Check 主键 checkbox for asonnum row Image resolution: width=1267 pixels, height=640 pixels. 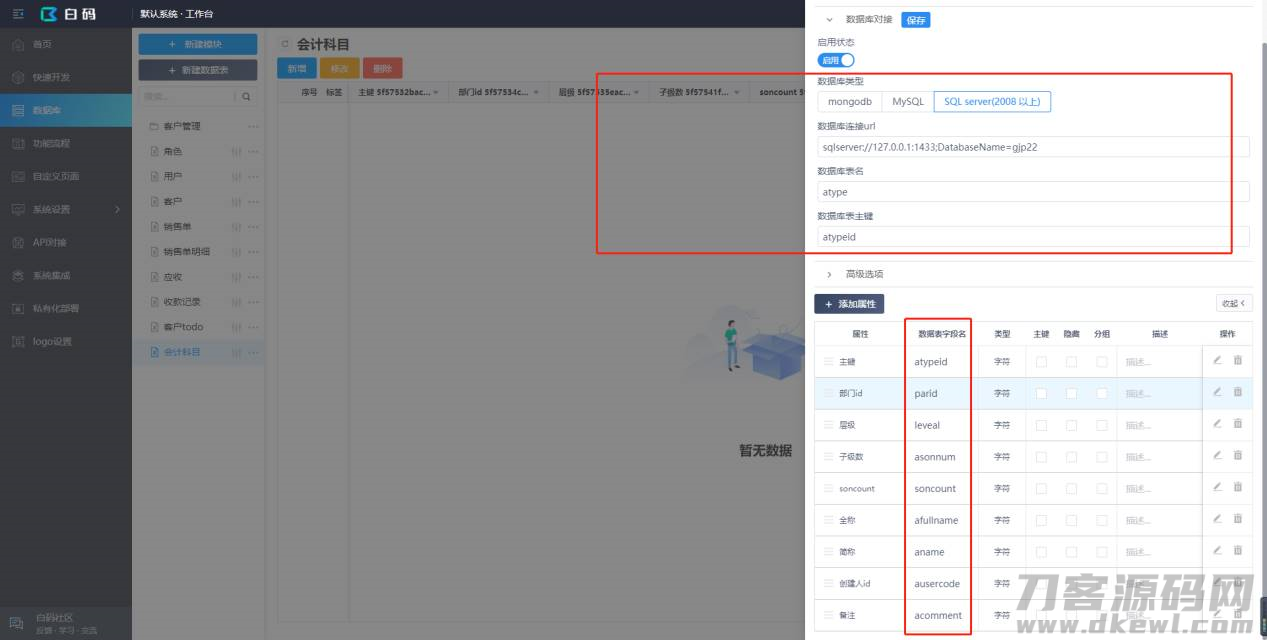1041,457
